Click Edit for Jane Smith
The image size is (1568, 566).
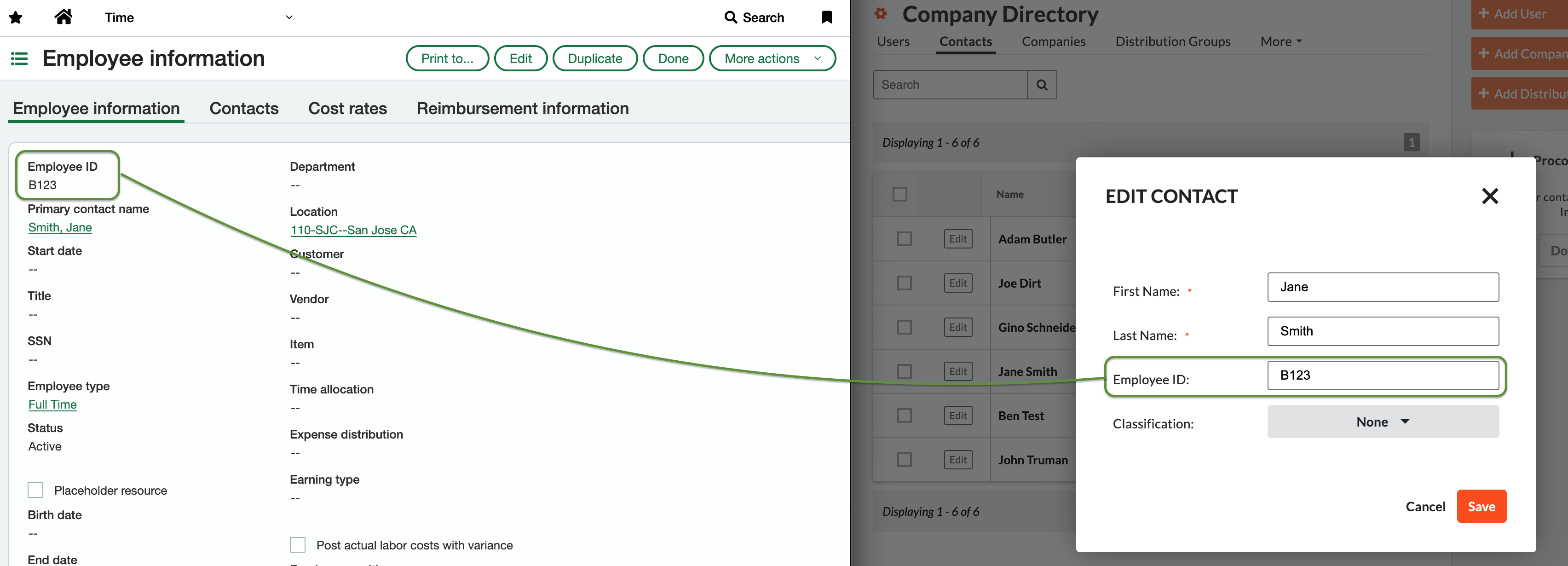pos(958,371)
